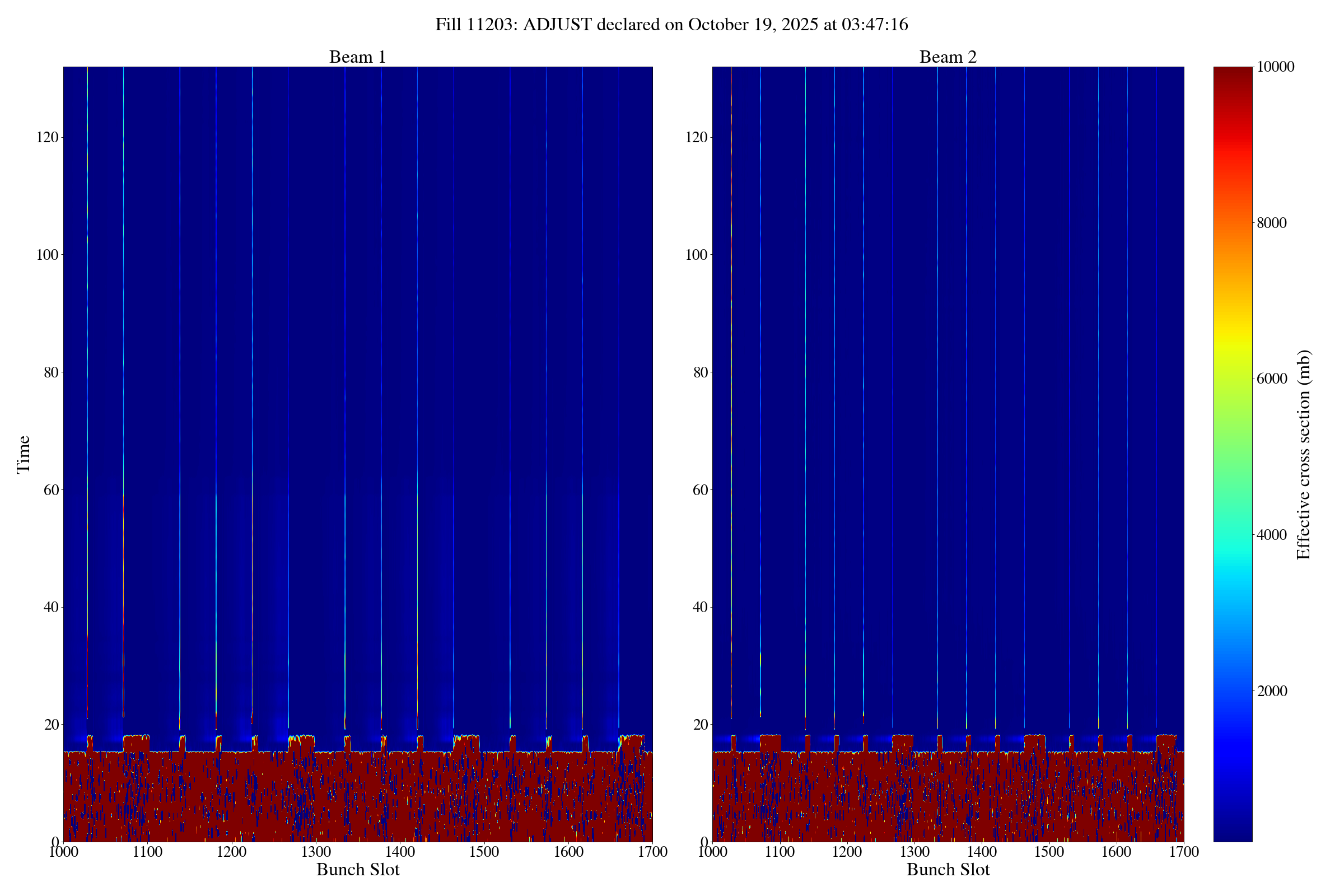The image size is (1344, 896).
Task: Click the 10000 colorbar tick label
Action: pos(1275,67)
